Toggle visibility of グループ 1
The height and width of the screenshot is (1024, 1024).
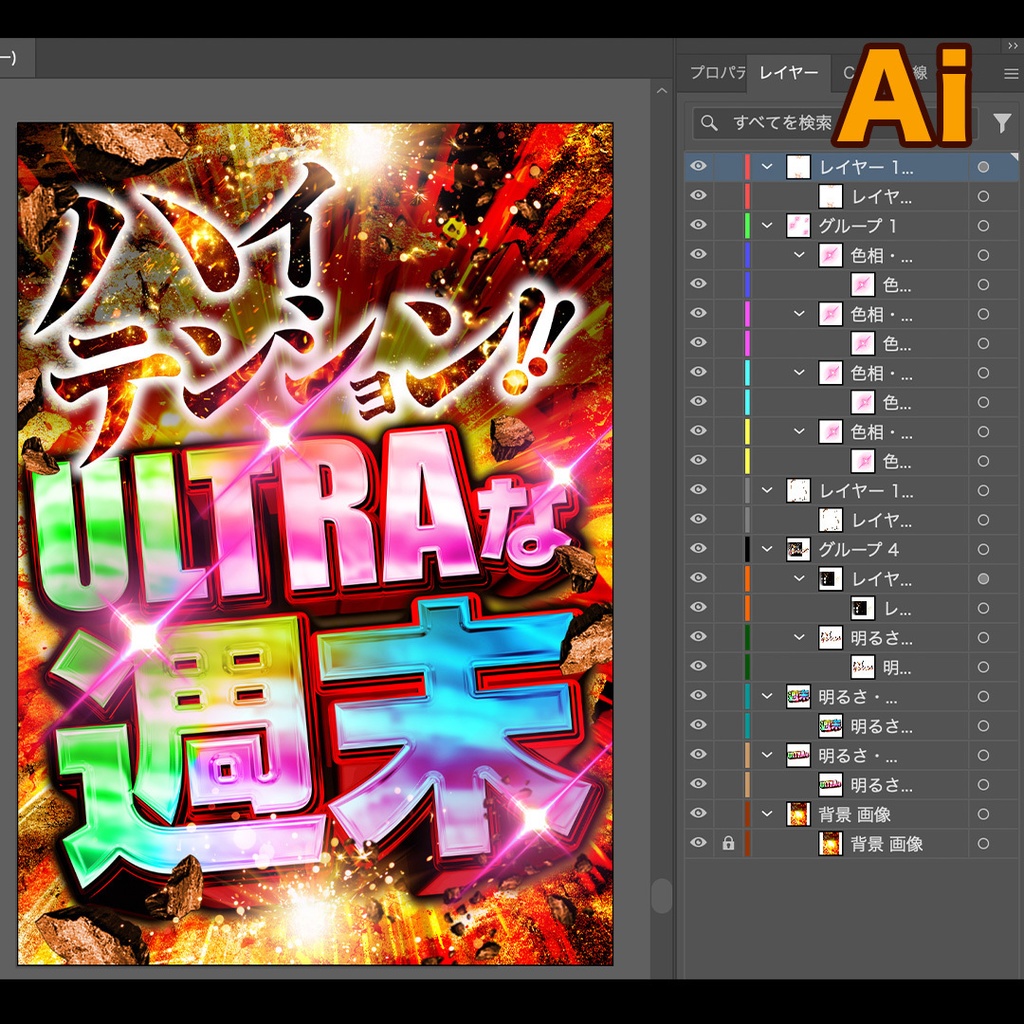(697, 226)
